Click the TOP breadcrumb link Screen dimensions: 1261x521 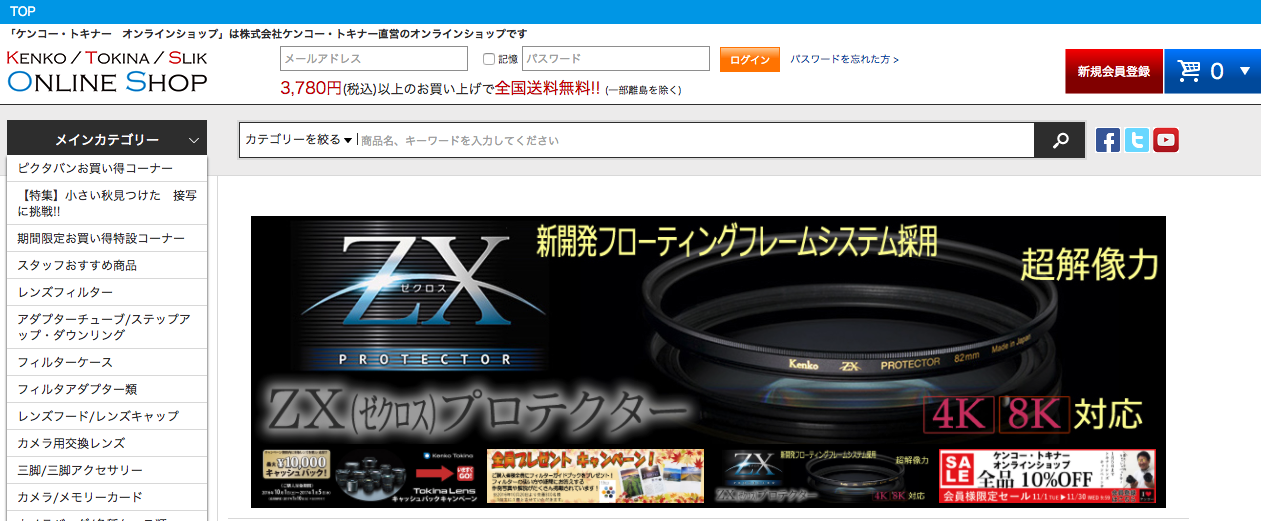pyautogui.click(x=23, y=11)
